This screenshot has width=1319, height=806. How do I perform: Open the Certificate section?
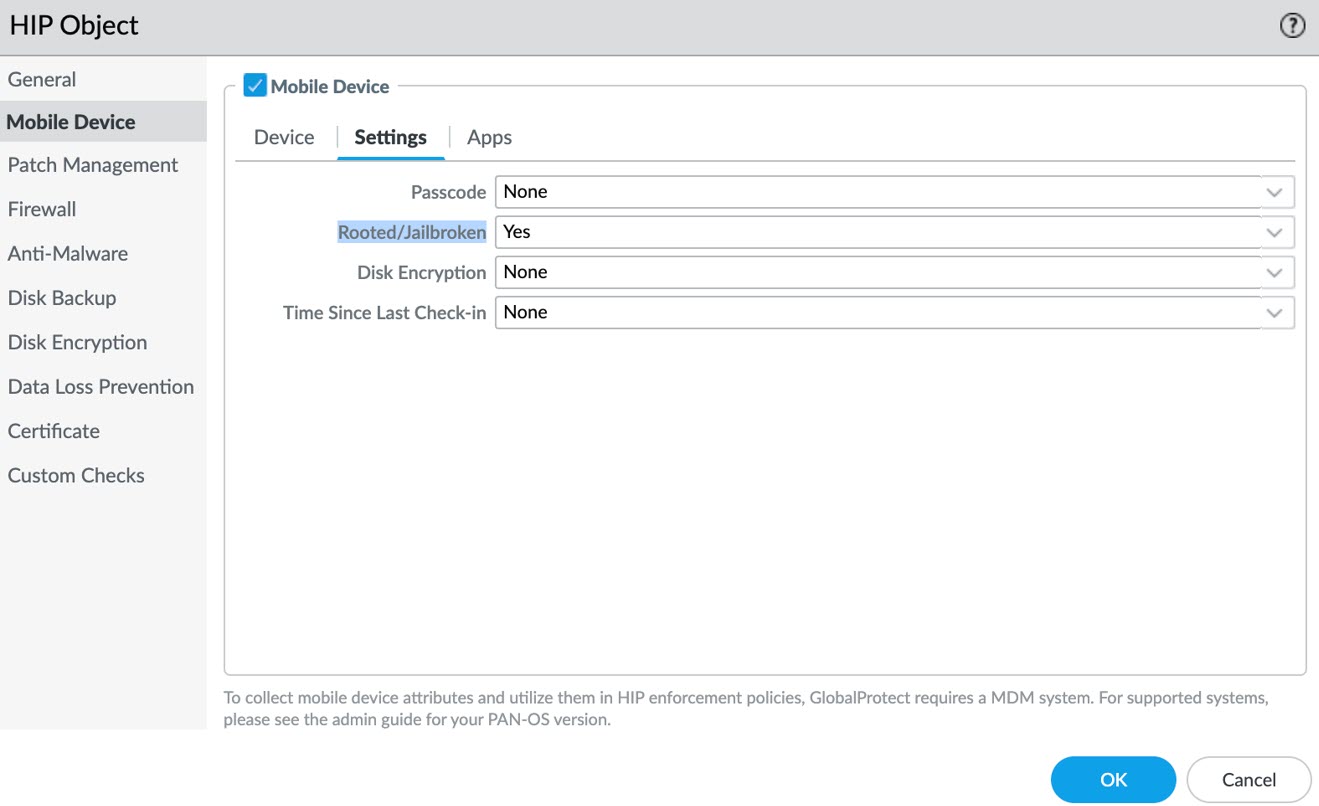(54, 431)
